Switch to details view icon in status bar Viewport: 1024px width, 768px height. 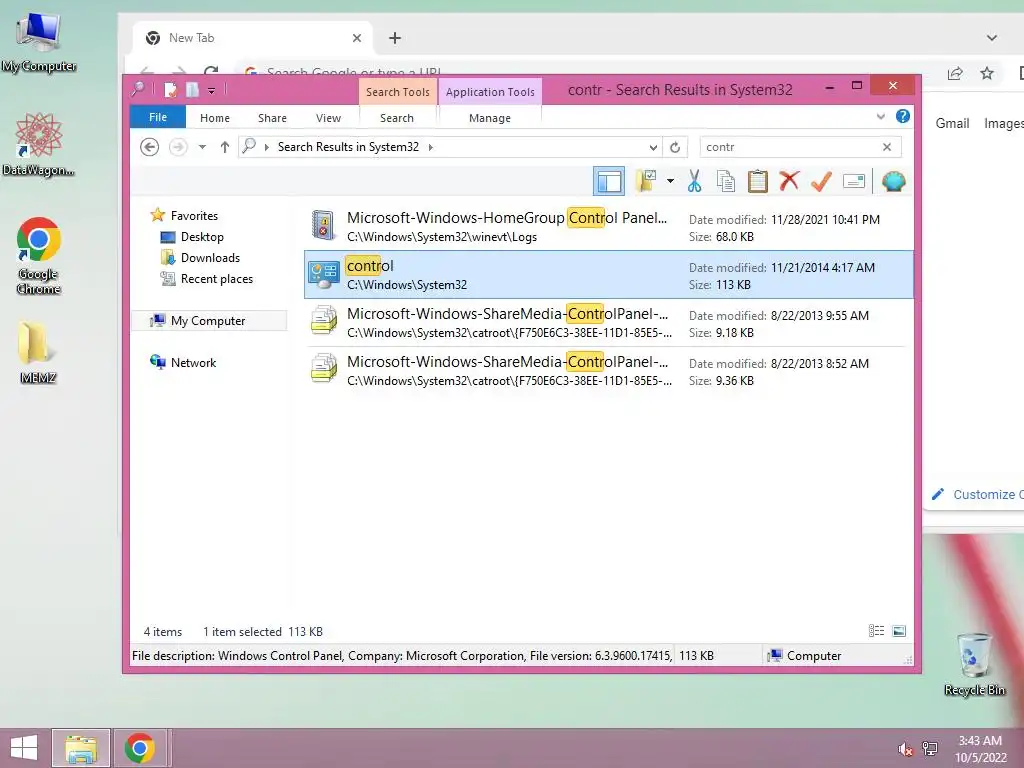pyautogui.click(x=876, y=631)
